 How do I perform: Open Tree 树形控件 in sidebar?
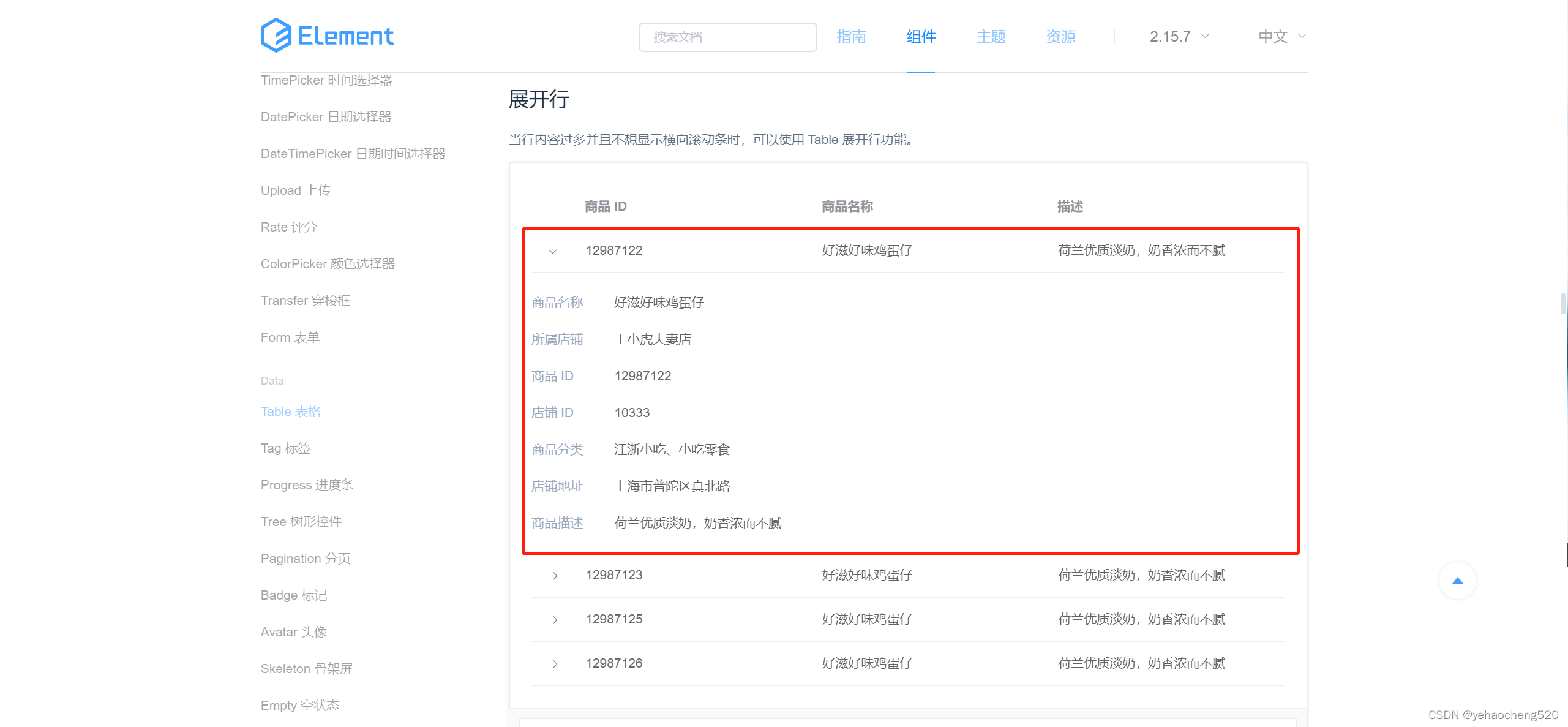tap(301, 522)
